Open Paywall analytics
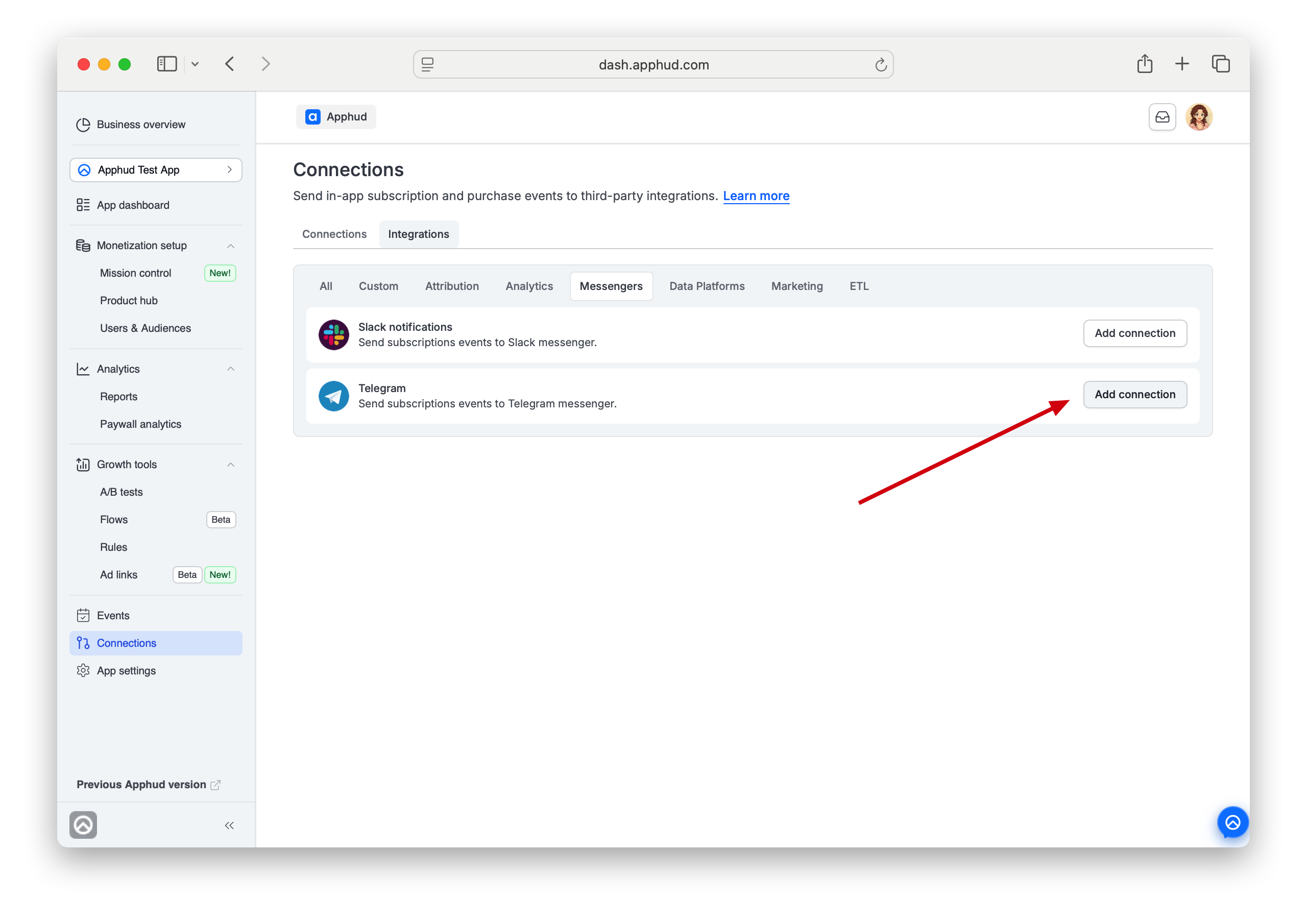 pos(140,424)
